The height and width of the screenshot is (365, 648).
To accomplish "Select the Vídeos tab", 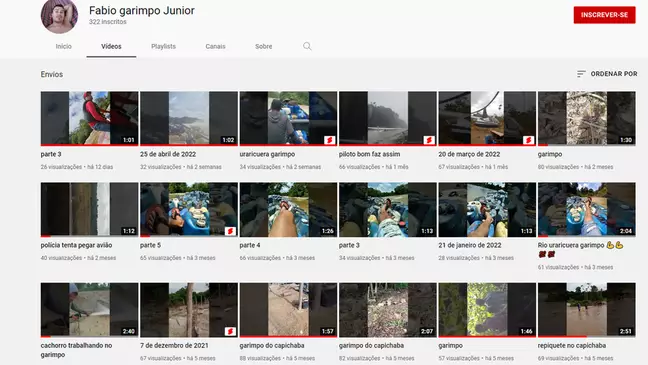I will (111, 46).
